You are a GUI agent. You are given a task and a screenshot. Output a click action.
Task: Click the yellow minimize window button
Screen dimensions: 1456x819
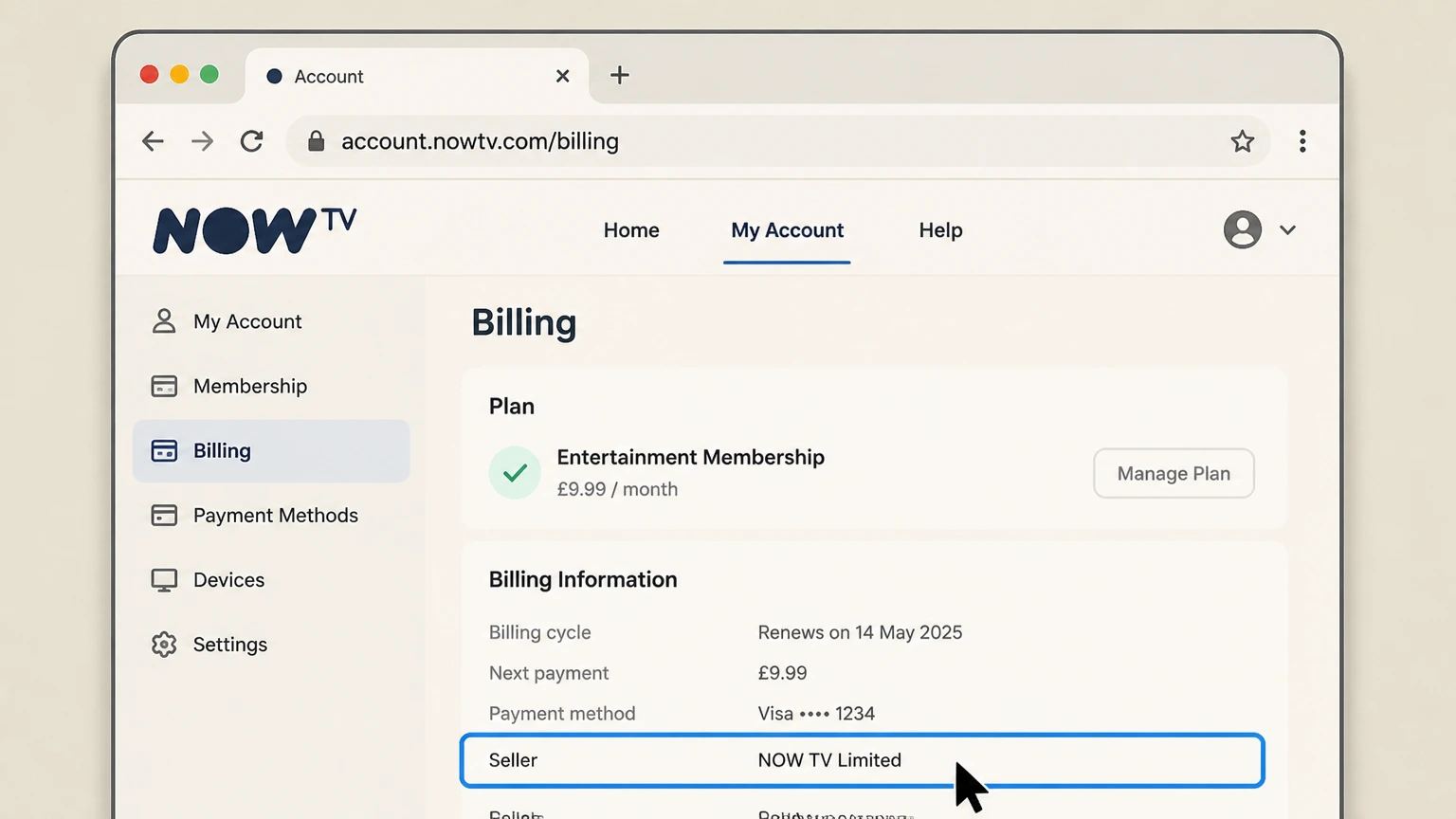[x=179, y=75]
